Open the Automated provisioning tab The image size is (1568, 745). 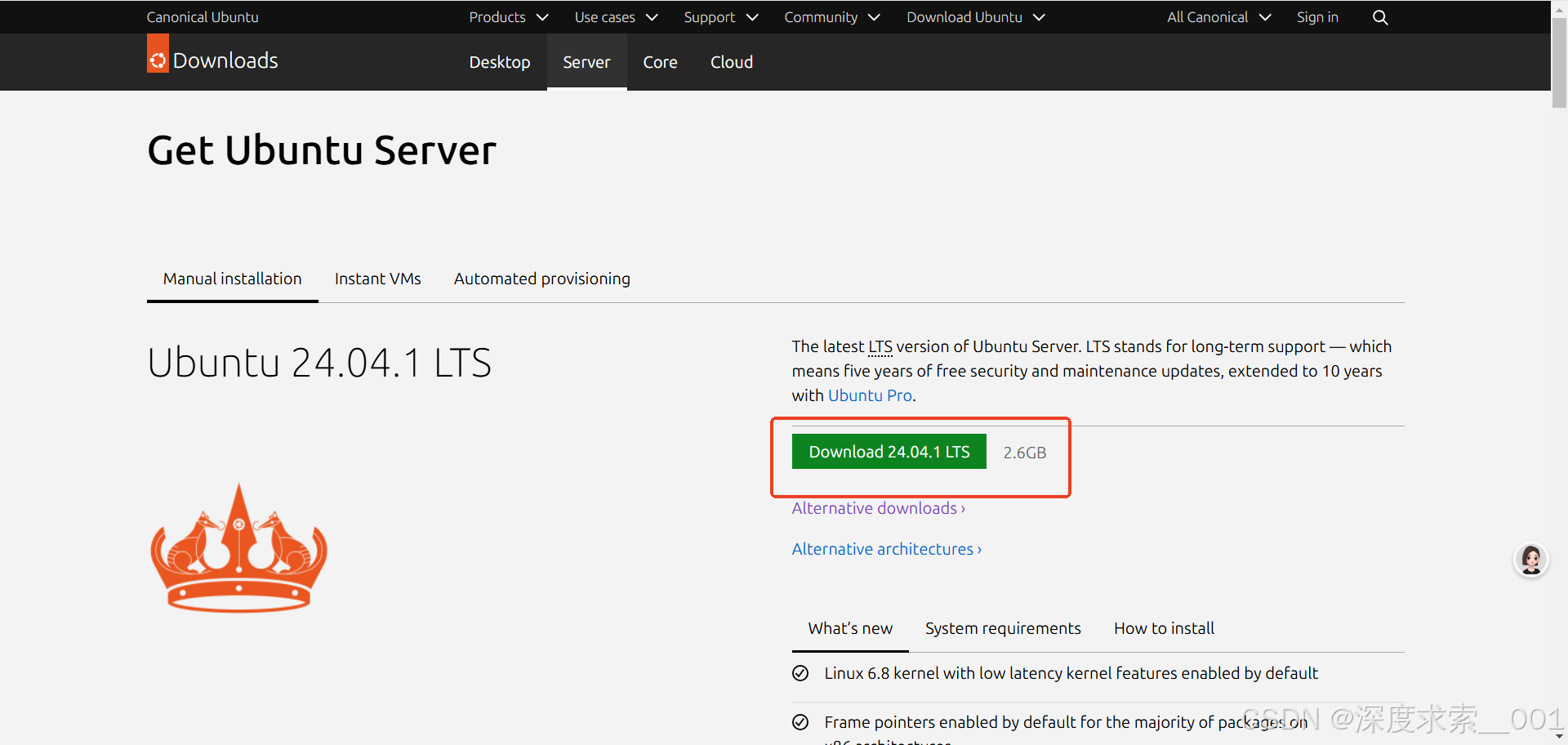pyautogui.click(x=542, y=279)
